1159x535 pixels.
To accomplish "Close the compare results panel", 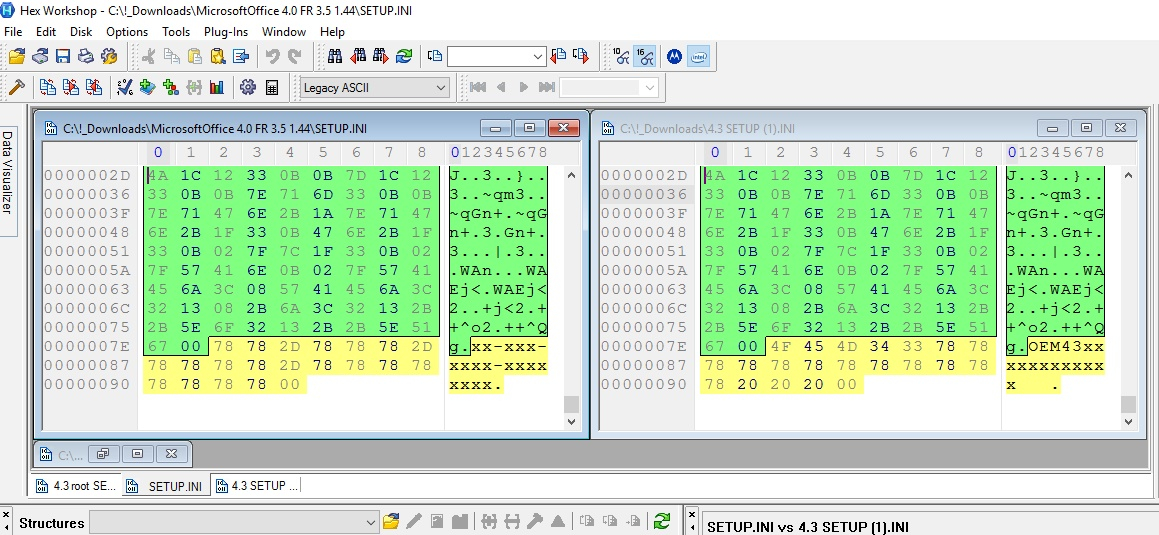I will 692,514.
